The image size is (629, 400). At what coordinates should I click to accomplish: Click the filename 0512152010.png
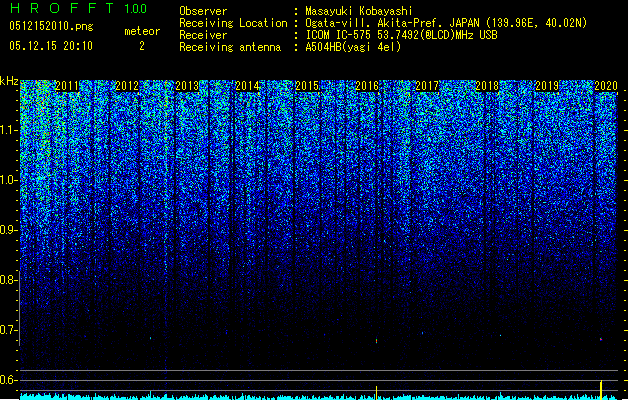point(51,27)
